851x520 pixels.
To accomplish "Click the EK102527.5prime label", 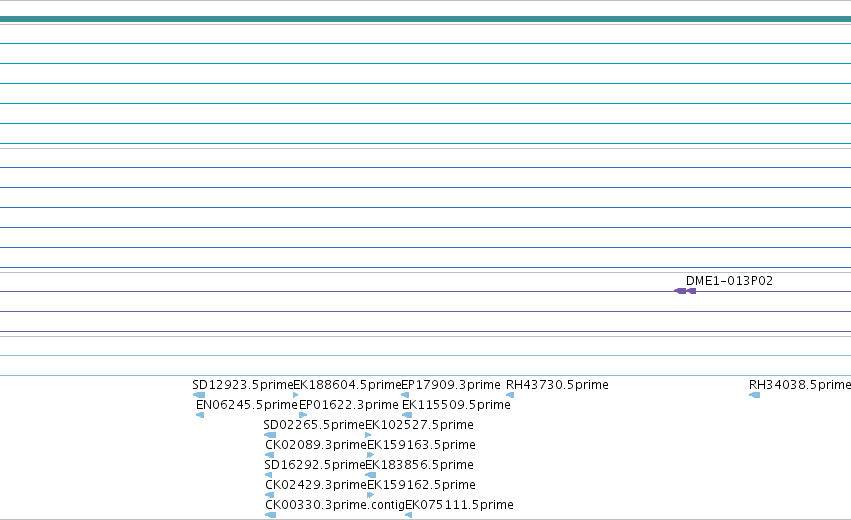I will coord(420,425).
